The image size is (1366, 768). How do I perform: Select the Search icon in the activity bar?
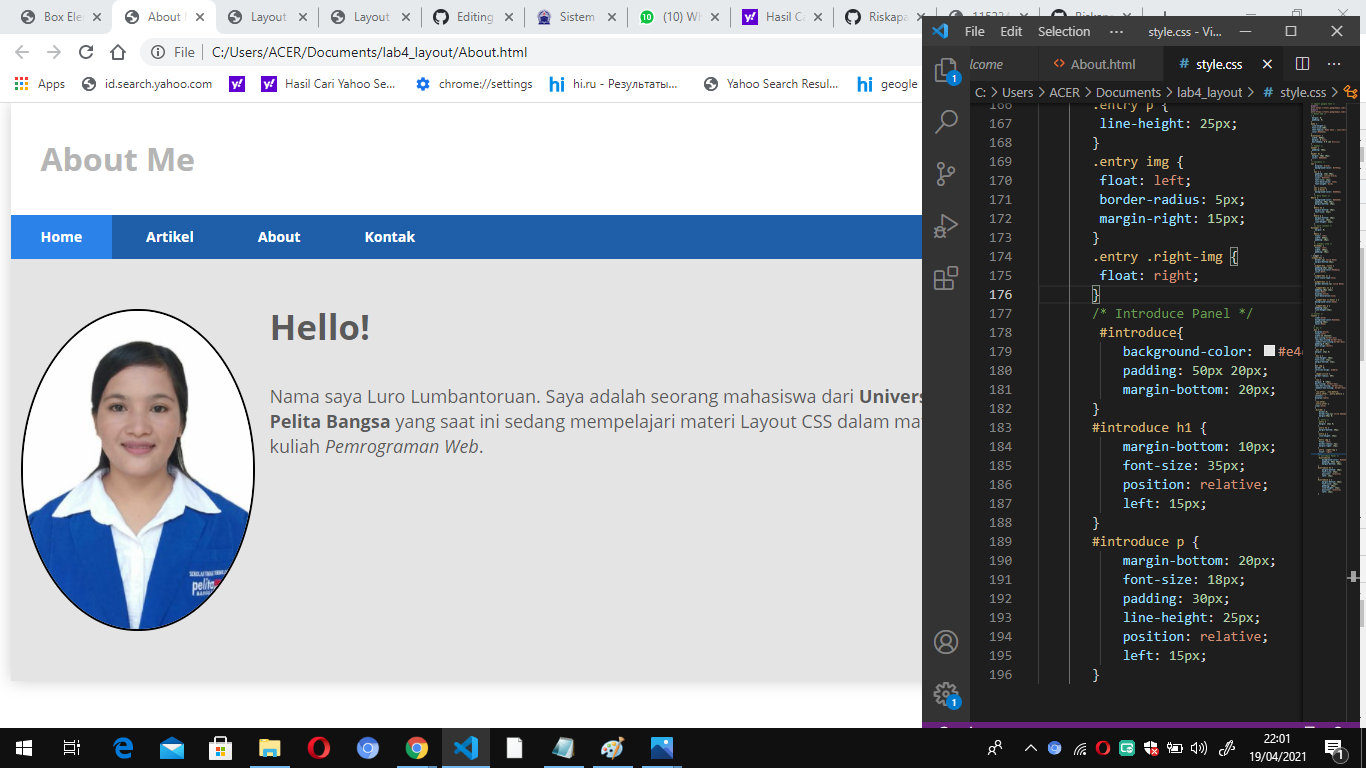coord(947,121)
